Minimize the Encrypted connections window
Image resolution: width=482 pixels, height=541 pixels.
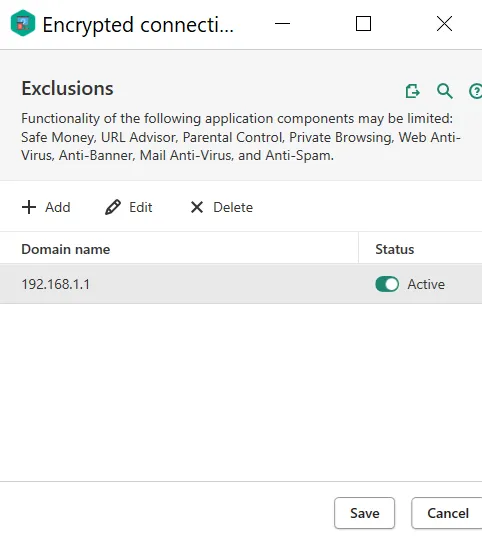pos(282,23)
